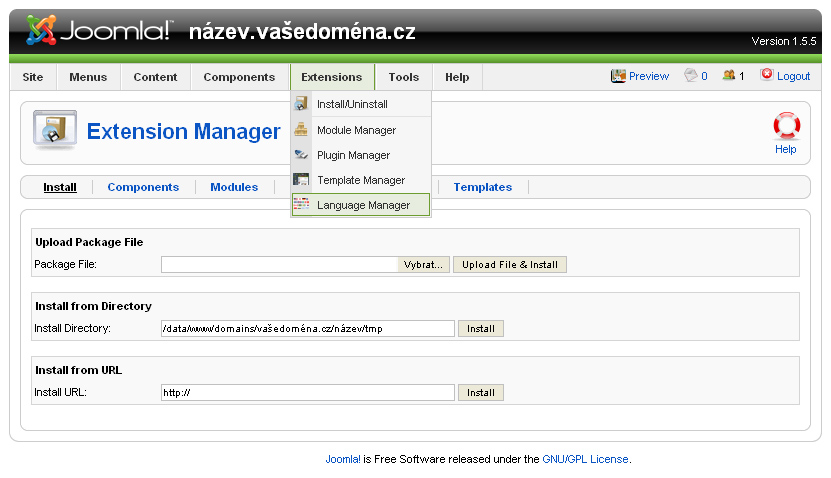831x478 pixels.
Task: Click the Help lifebuoy icon
Action: pyautogui.click(x=786, y=126)
